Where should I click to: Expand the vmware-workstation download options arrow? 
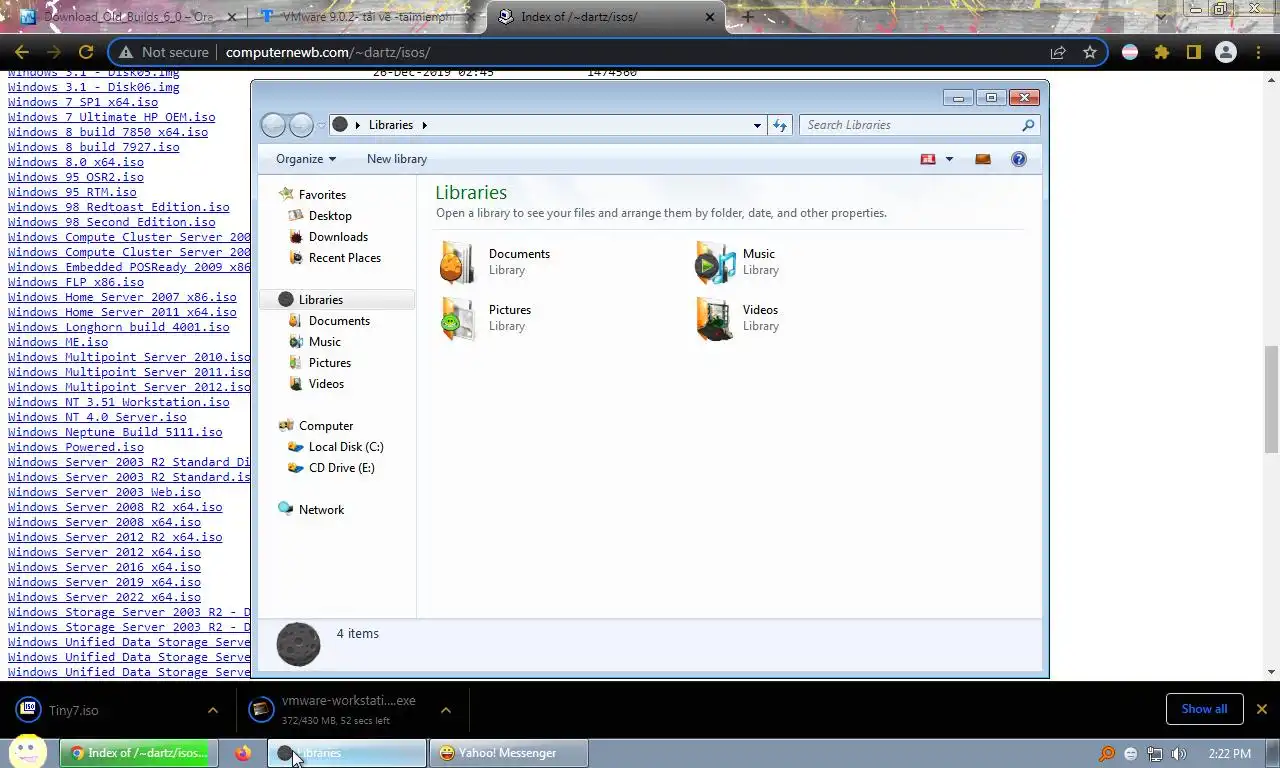tap(446, 710)
